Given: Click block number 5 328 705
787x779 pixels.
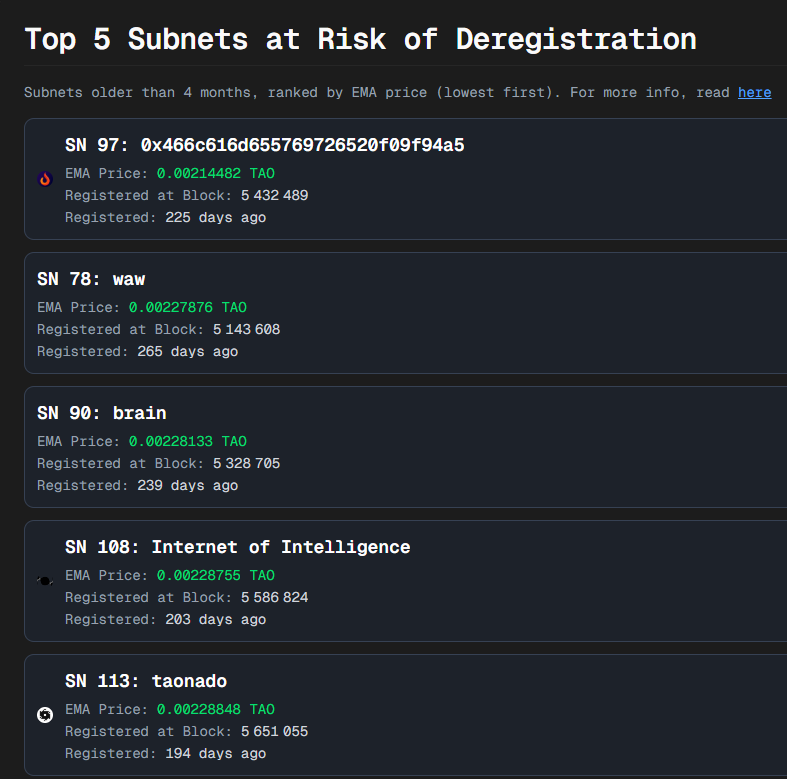Looking at the screenshot, I should click(x=246, y=463).
